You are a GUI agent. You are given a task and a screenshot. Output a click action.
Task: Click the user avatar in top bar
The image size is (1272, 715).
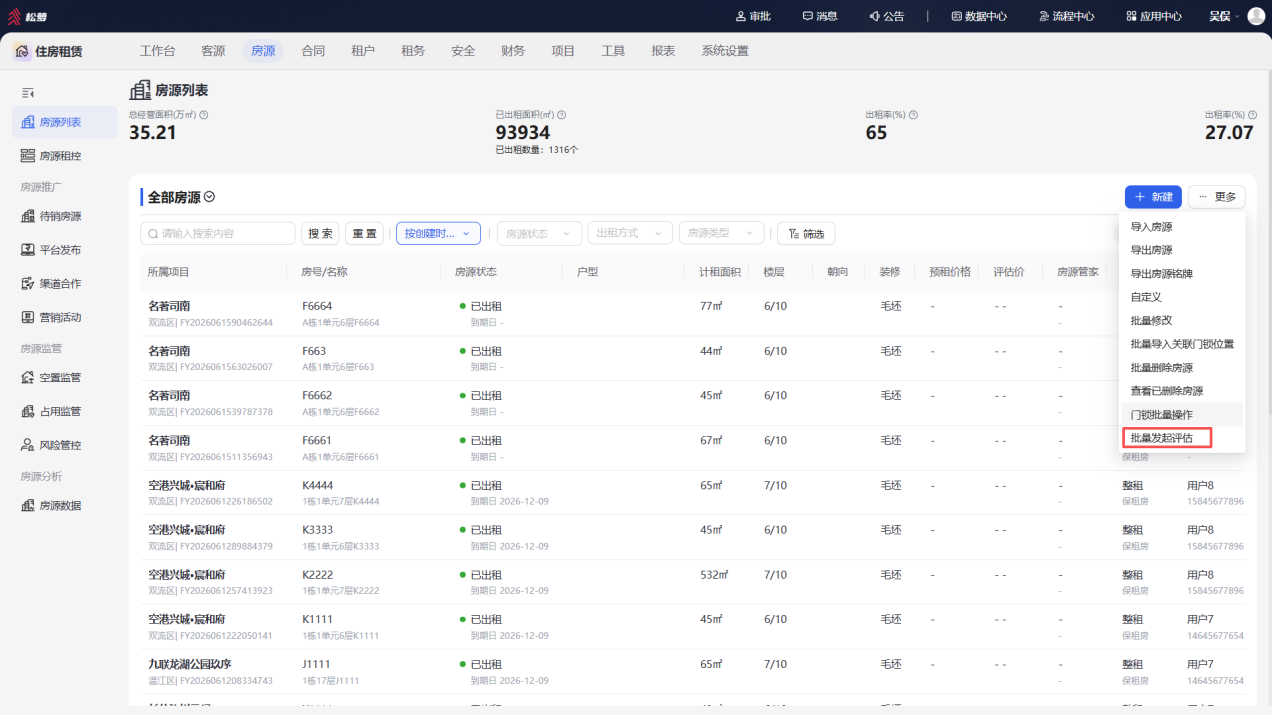pos(1256,16)
